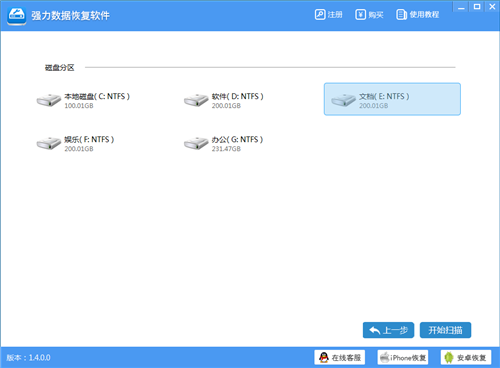500x368 pixels.
Task: Select the drive icon for D: partition
Action: 196,100
